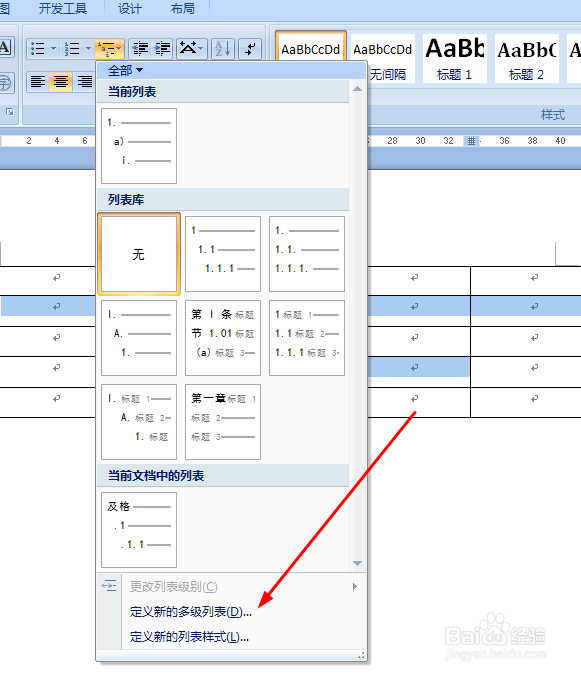
Task: Click the sort A-Z icon
Action: 223,48
